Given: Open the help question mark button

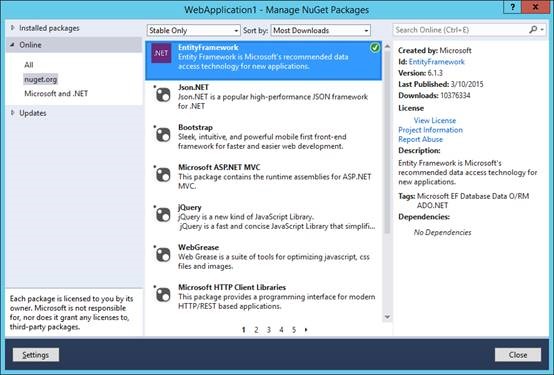Looking at the screenshot, I should pyautogui.click(x=512, y=7).
